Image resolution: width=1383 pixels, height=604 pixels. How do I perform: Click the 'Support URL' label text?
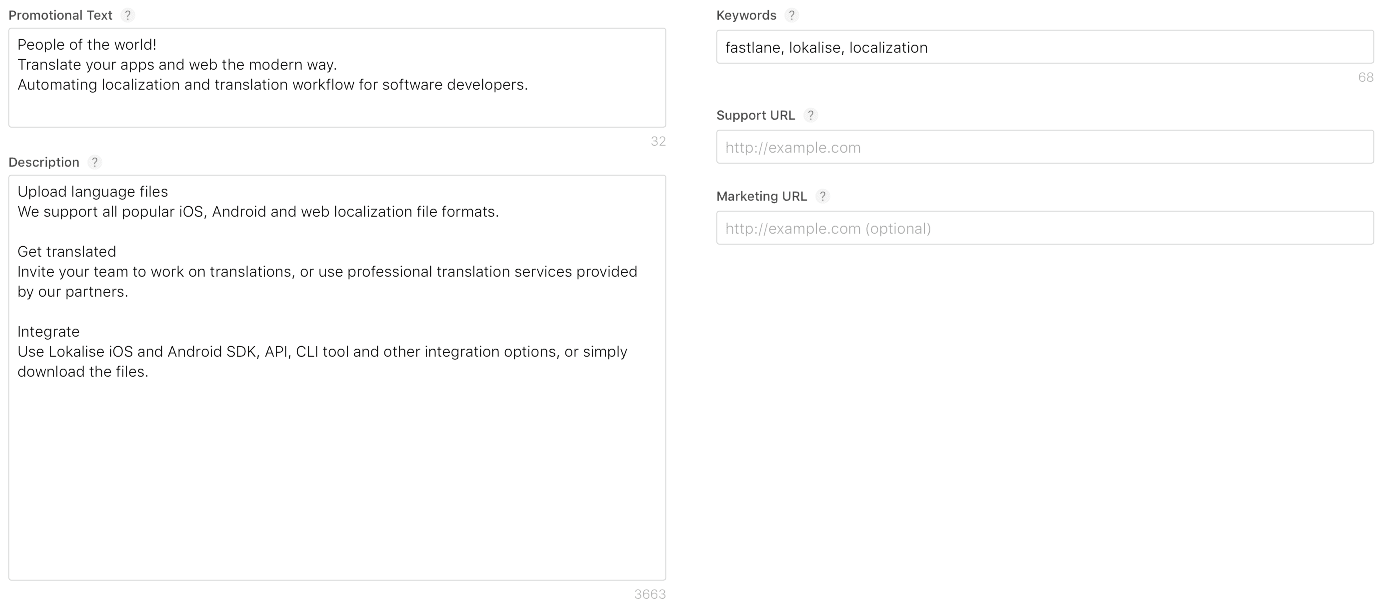click(x=755, y=116)
